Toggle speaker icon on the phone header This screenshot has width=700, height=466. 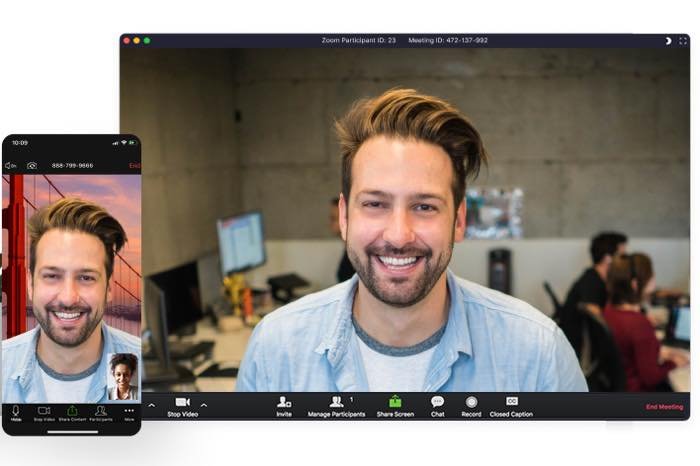(11, 166)
